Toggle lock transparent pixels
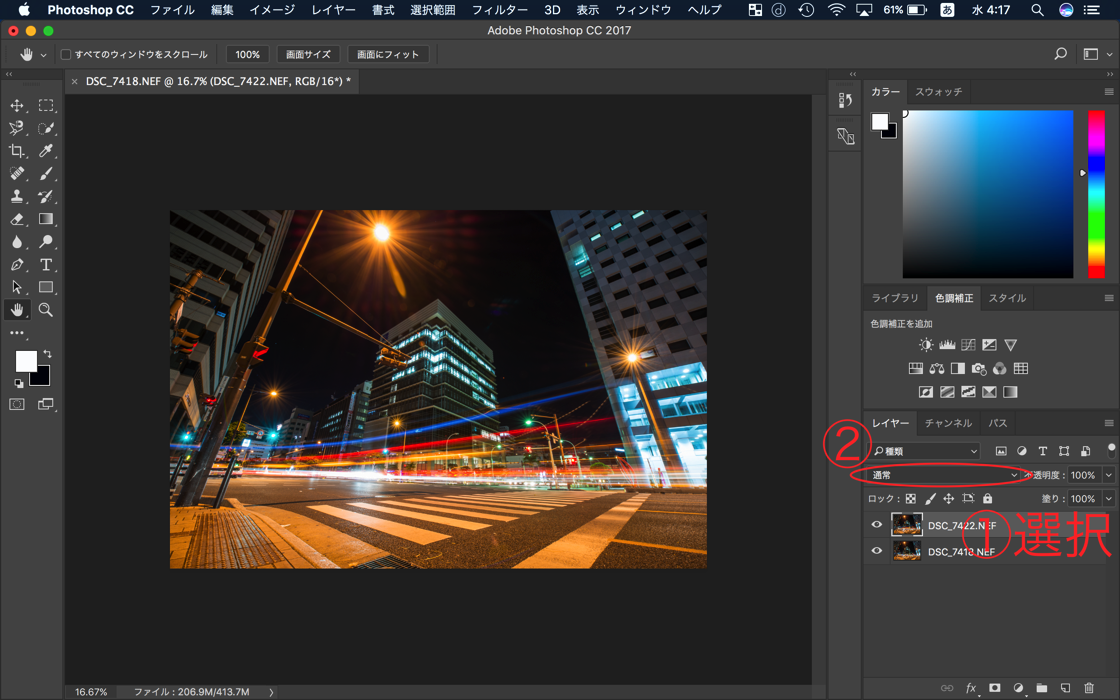 [911, 499]
